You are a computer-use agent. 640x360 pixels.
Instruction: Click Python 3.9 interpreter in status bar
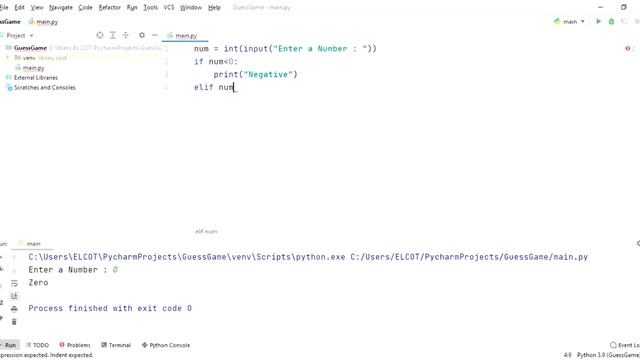[x=608, y=355]
